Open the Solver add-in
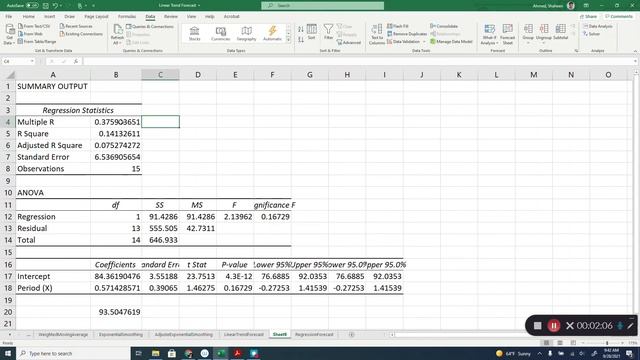The height and width of the screenshot is (360, 640). 591,34
